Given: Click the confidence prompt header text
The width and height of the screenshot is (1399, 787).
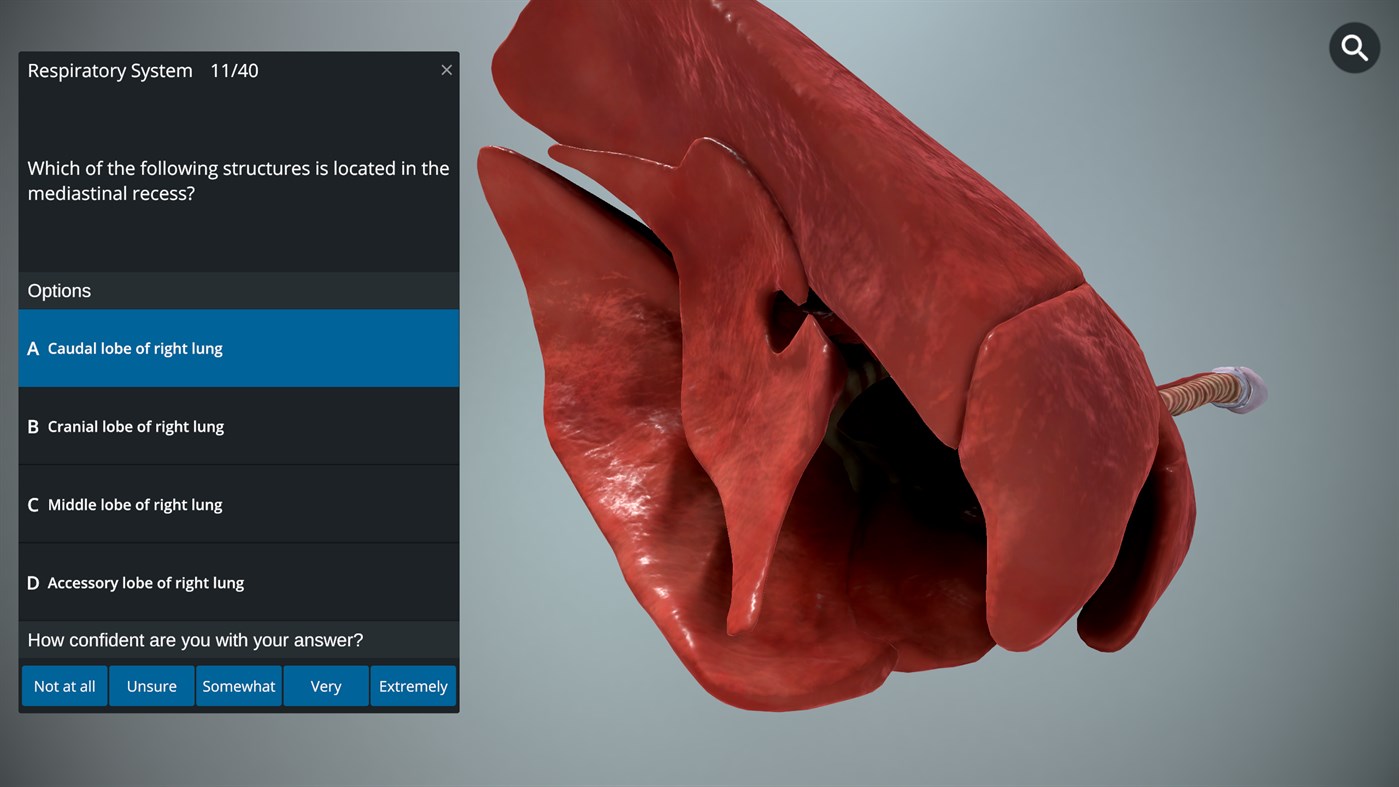Looking at the screenshot, I should pos(195,640).
